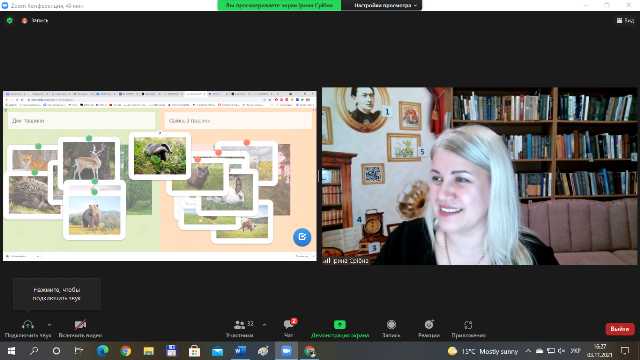Open the weather widget showing Mostly sunny
The width and height of the screenshot is (640, 360).
click(483, 351)
